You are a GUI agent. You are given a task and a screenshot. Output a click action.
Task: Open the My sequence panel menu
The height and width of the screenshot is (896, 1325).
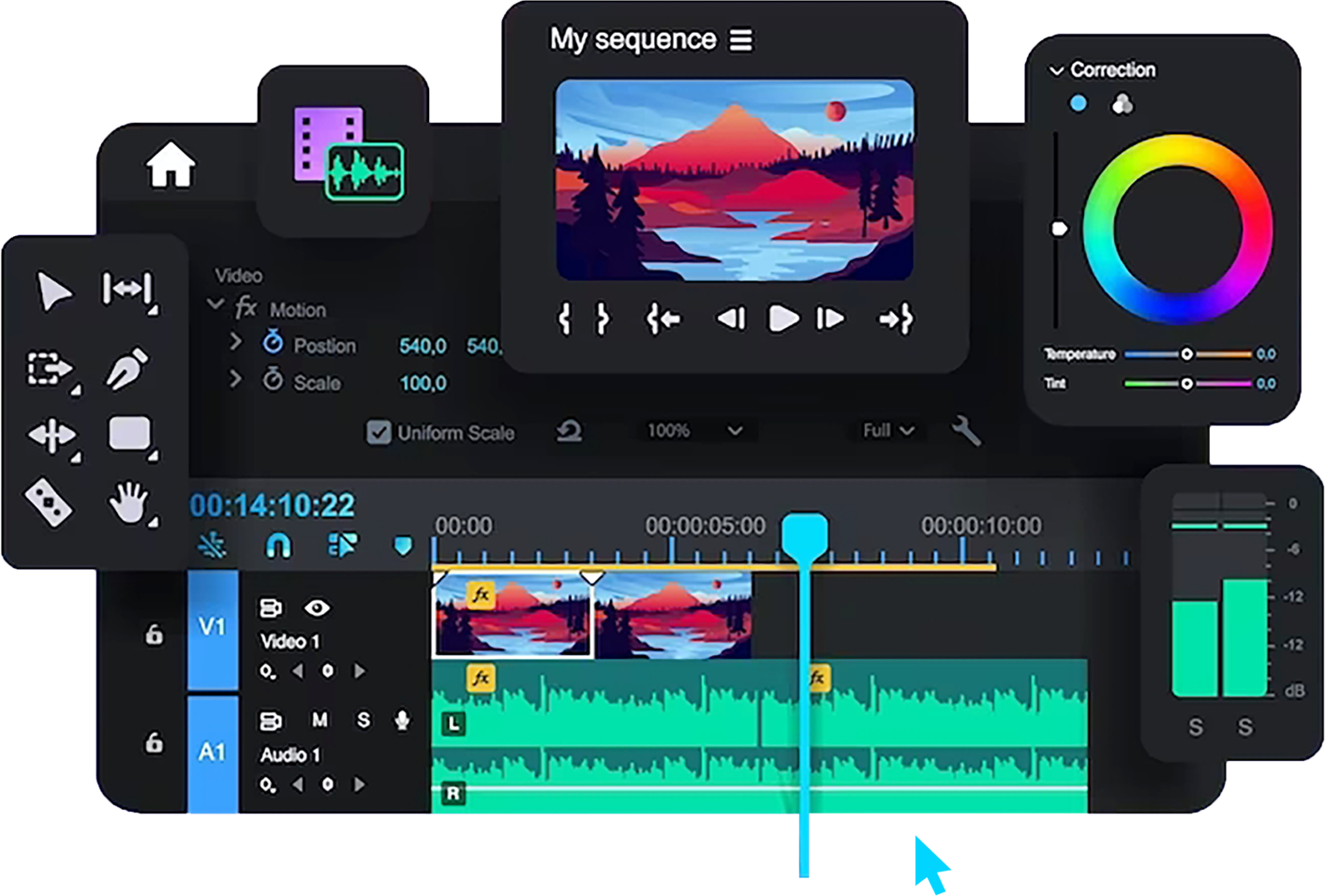pyautogui.click(x=741, y=40)
